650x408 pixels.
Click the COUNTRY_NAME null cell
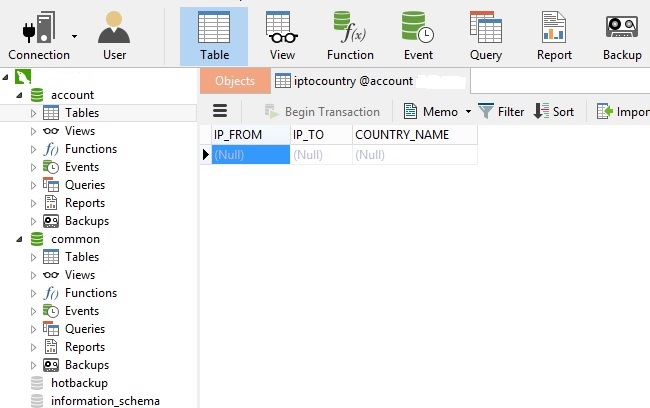click(415, 155)
